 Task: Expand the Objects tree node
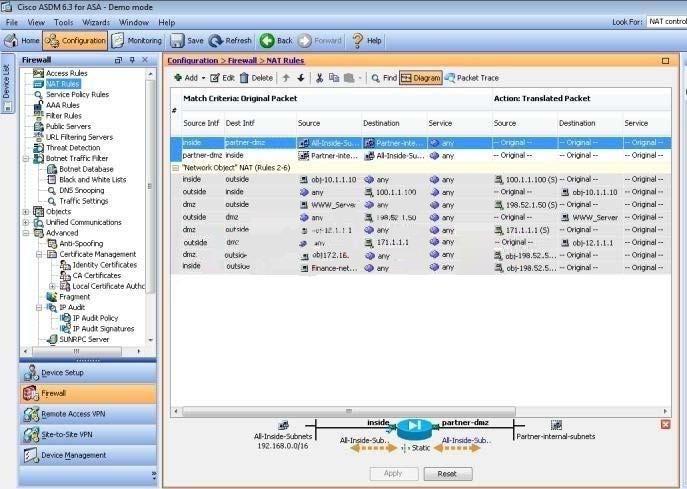[x=26, y=212]
